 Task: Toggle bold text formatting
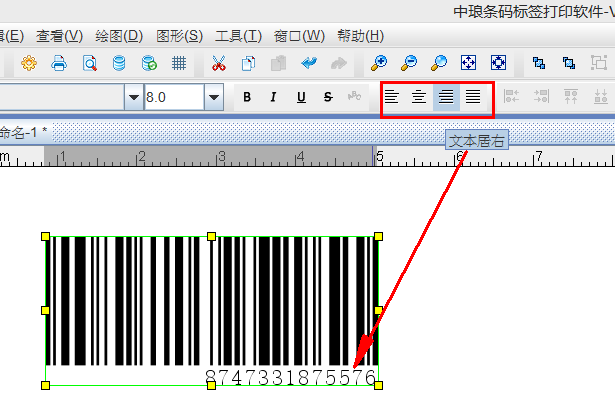click(247, 97)
